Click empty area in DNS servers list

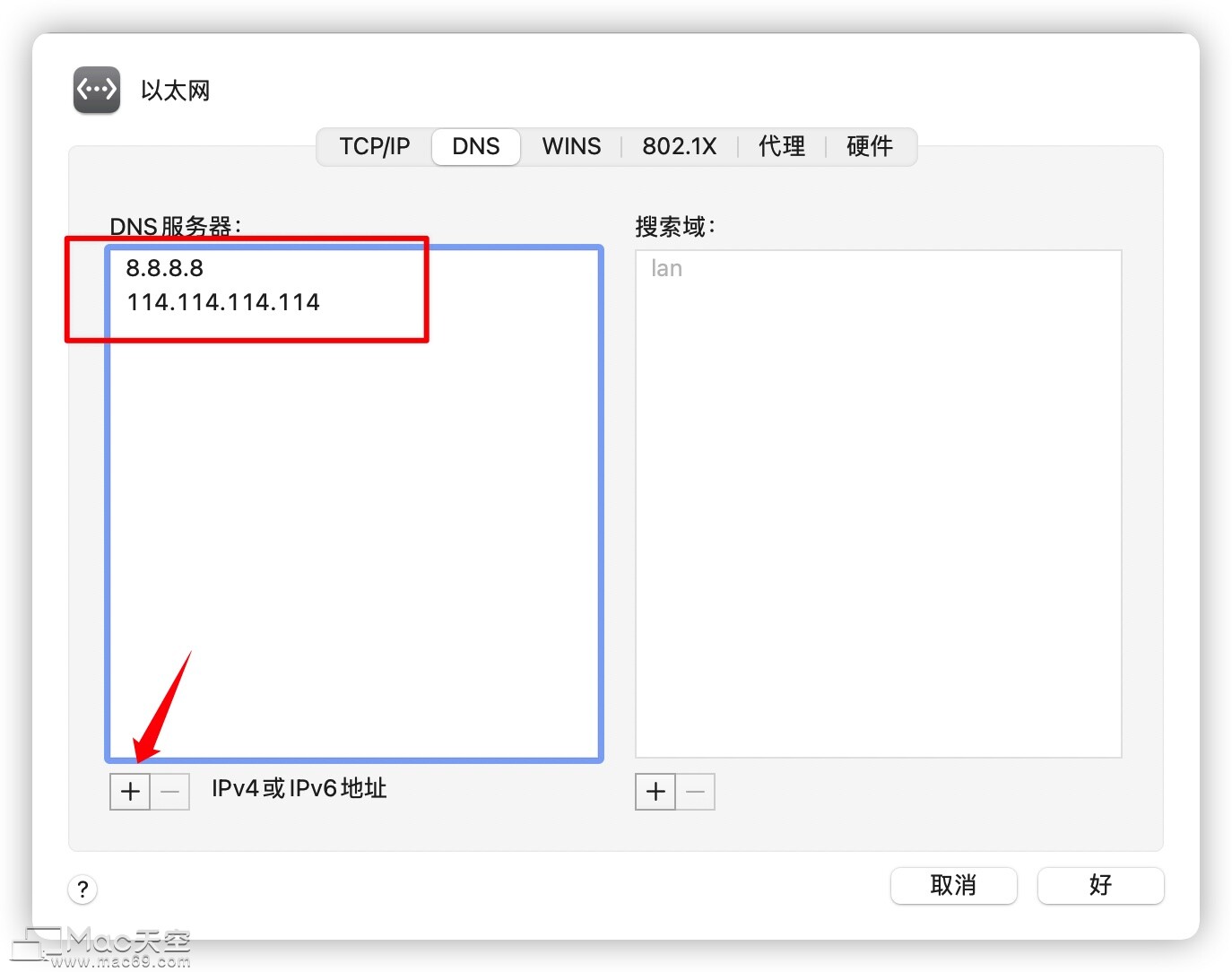tap(354, 538)
